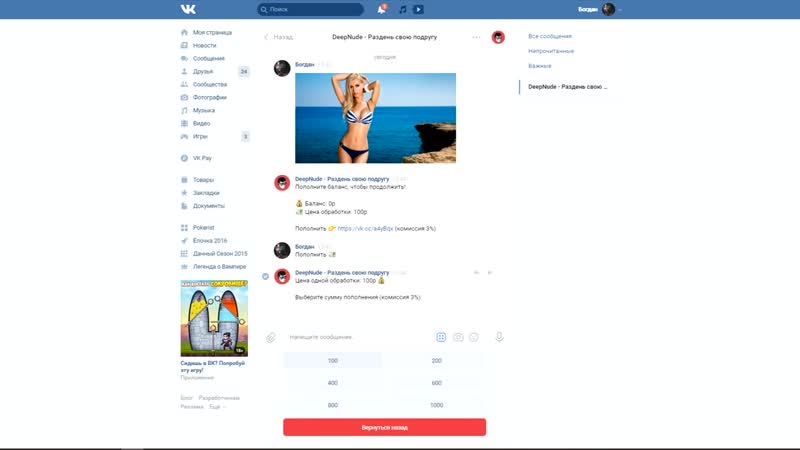800x450 pixels.
Task: Launch the Pokerist app
Action: [204, 228]
